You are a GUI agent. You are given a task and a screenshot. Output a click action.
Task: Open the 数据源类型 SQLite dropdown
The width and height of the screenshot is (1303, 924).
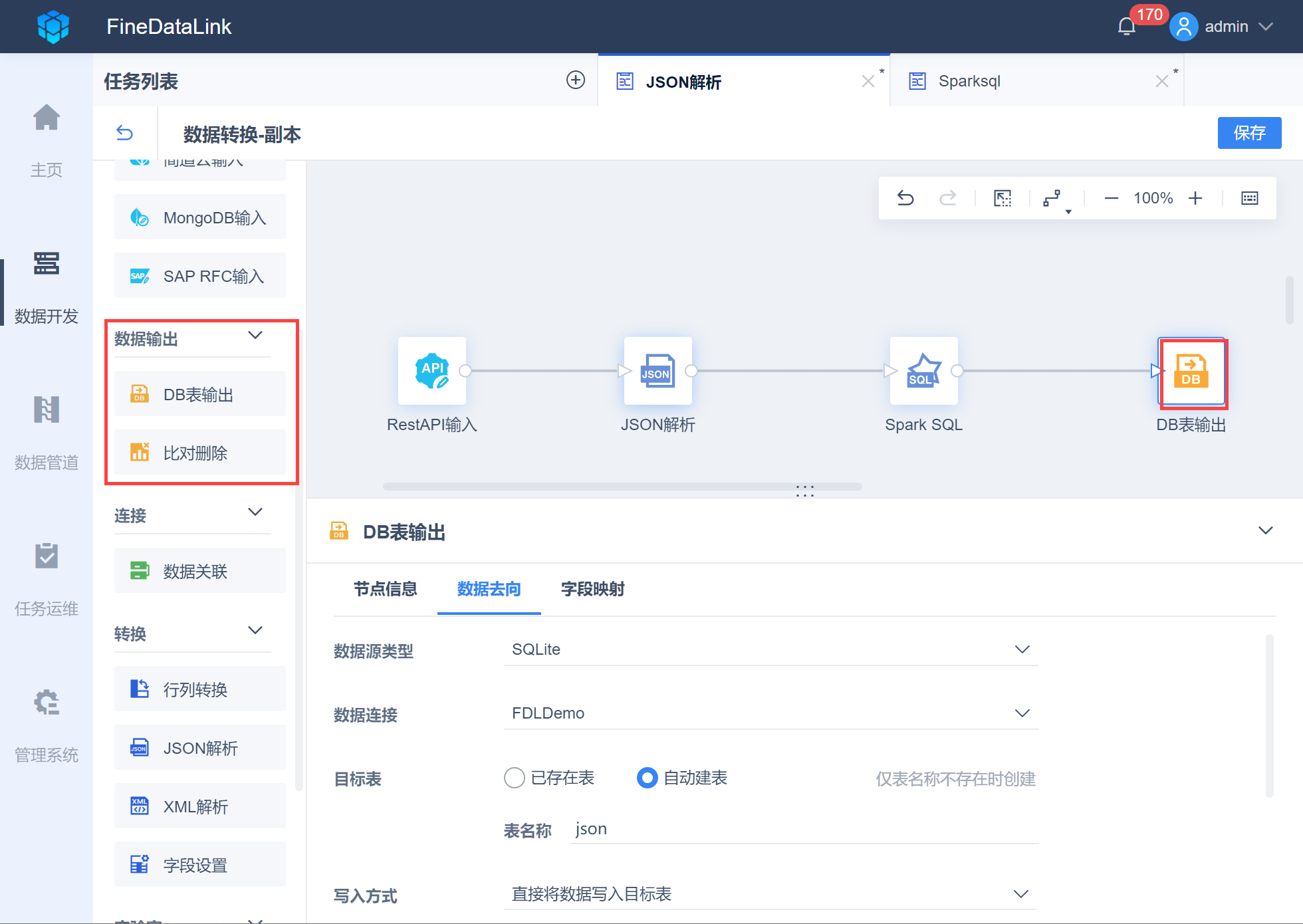[x=770, y=649]
